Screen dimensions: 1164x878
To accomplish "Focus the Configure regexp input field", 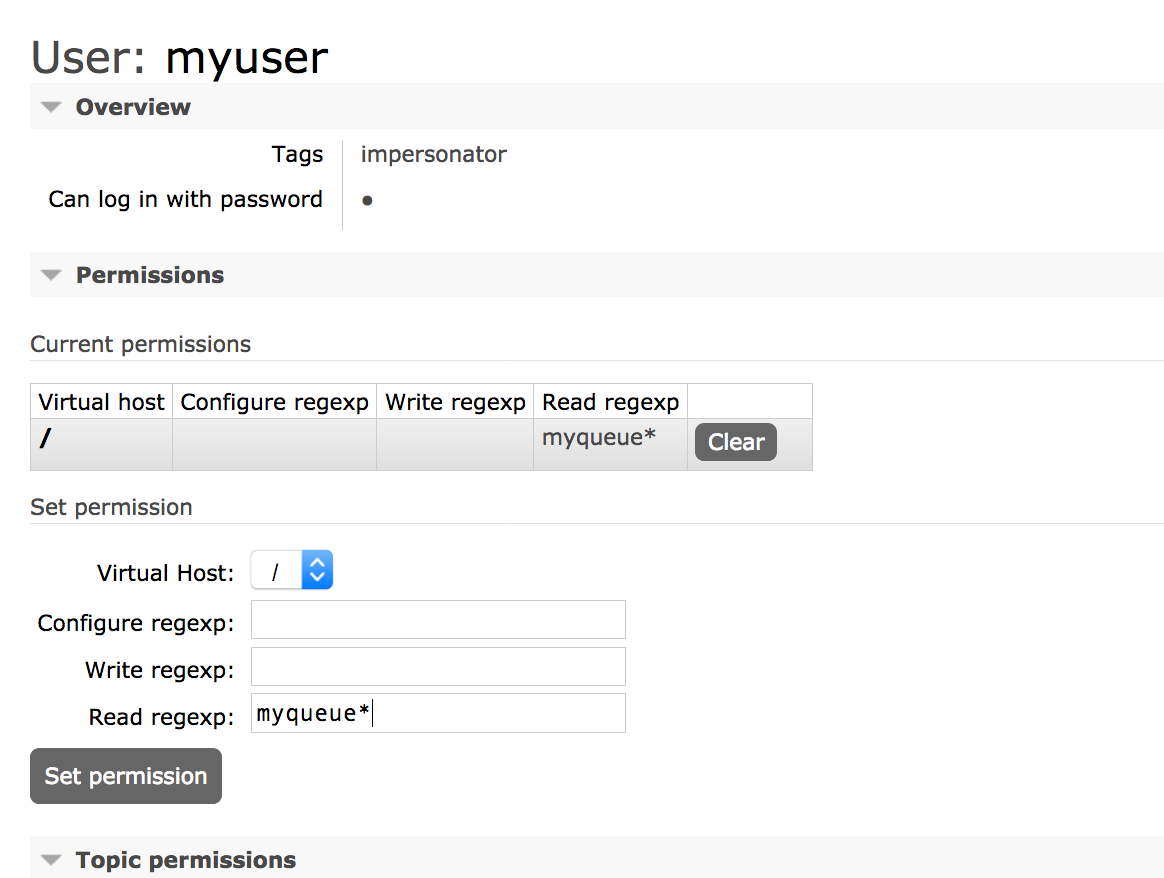I will [x=438, y=620].
